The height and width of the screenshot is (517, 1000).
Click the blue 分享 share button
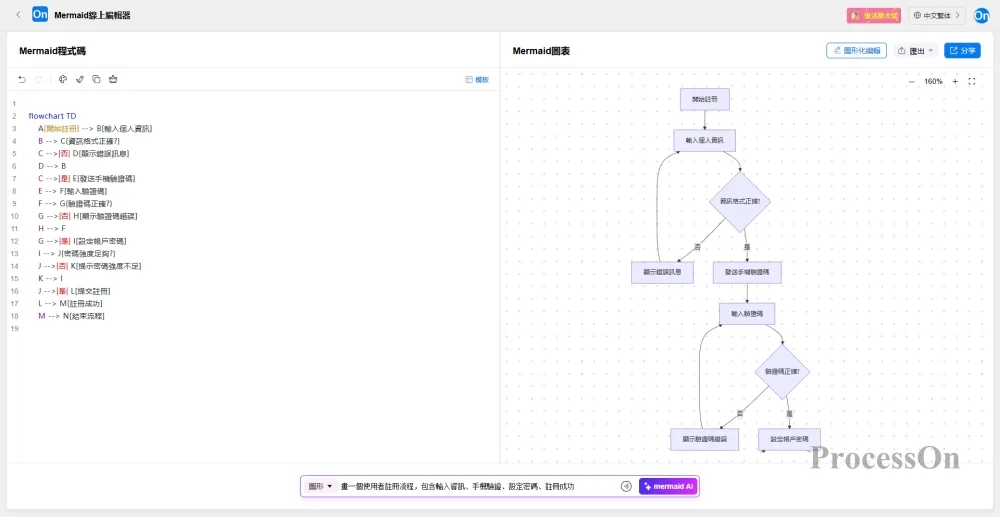962,51
